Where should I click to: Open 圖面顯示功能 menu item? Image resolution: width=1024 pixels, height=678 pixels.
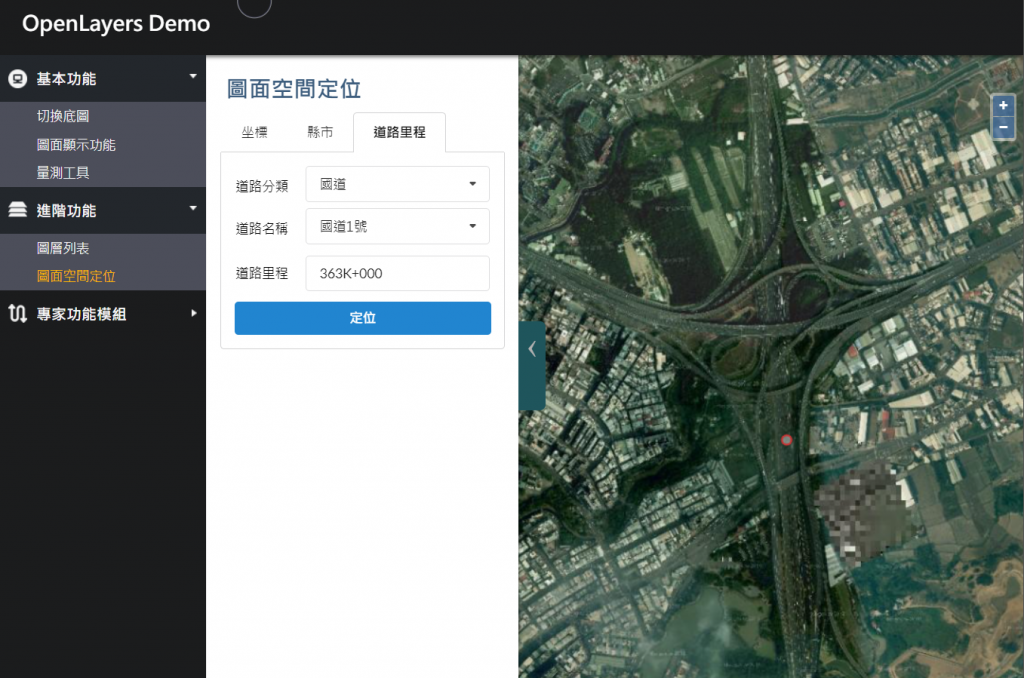click(x=76, y=145)
